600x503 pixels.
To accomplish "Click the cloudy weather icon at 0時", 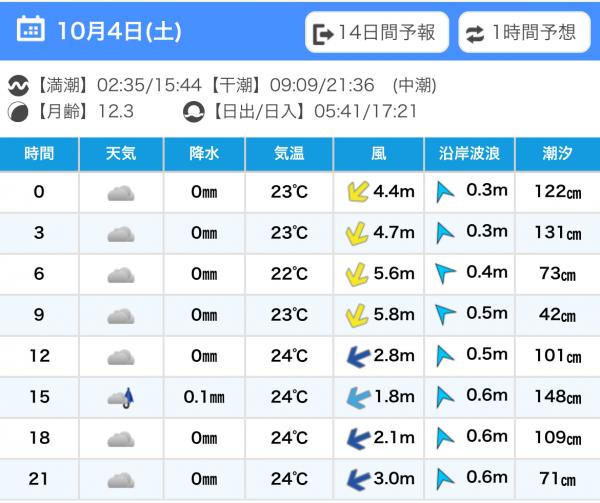I will (x=121, y=193).
